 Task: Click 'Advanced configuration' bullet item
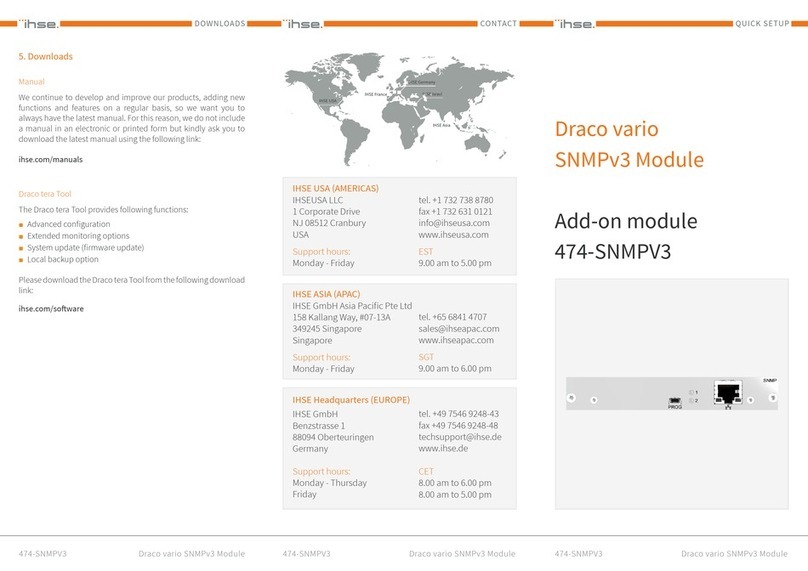pyautogui.click(x=69, y=224)
